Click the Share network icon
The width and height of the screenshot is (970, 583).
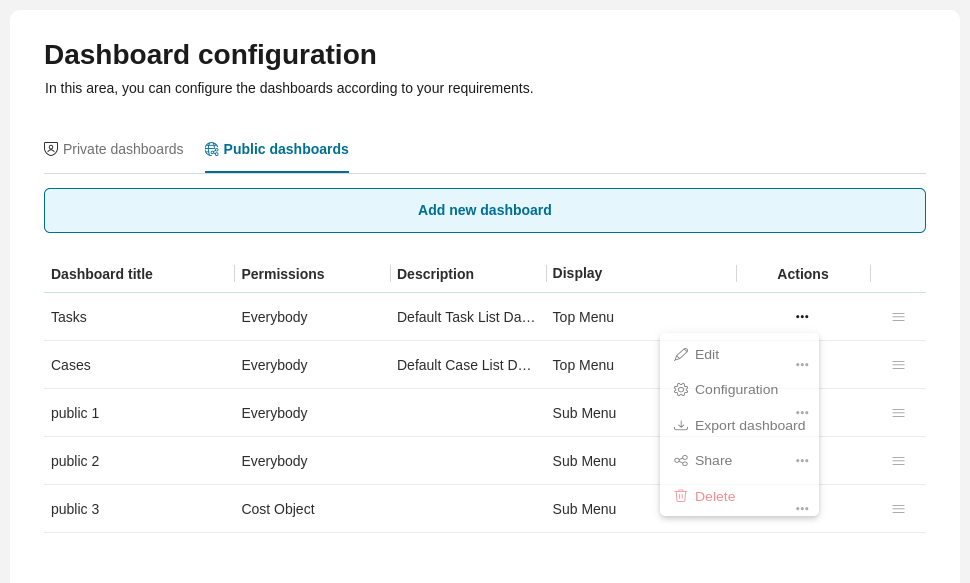tap(682, 460)
